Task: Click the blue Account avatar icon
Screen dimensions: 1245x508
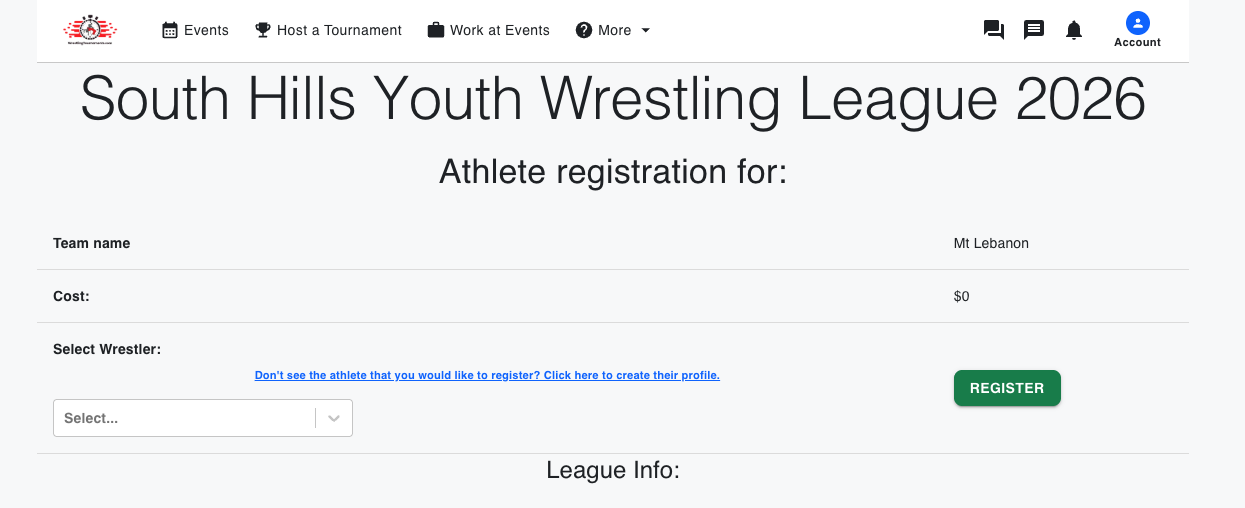Action: point(1137,23)
